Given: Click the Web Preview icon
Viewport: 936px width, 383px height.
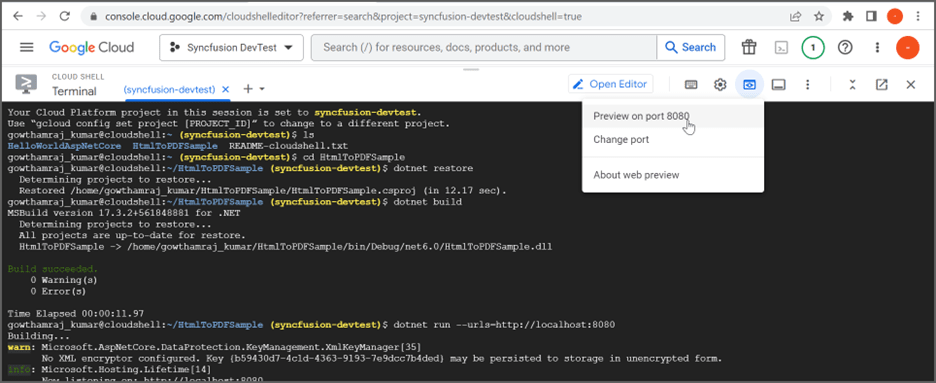Looking at the screenshot, I should [749, 85].
